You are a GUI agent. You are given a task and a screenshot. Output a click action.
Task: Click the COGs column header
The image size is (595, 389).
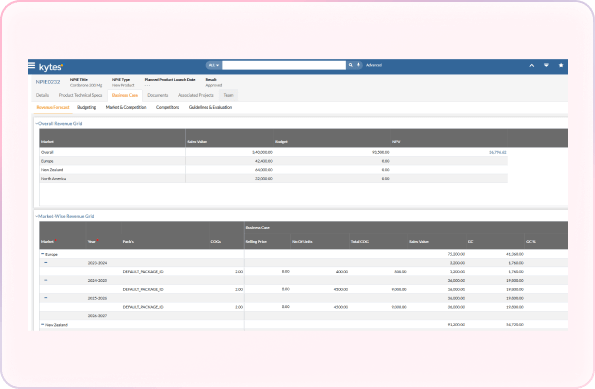[216, 241]
